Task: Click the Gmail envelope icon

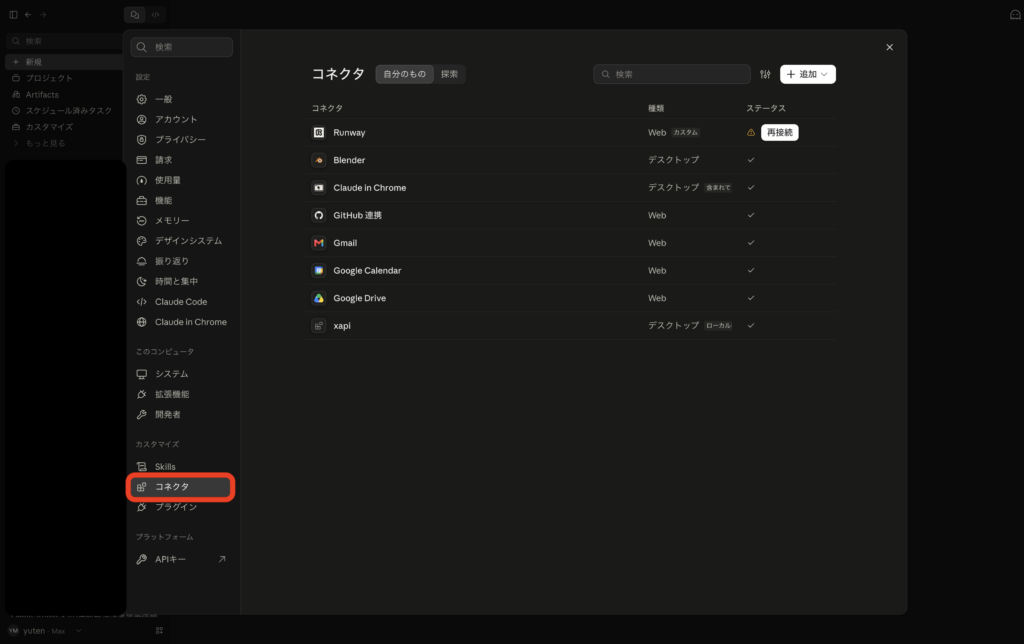Action: click(319, 243)
